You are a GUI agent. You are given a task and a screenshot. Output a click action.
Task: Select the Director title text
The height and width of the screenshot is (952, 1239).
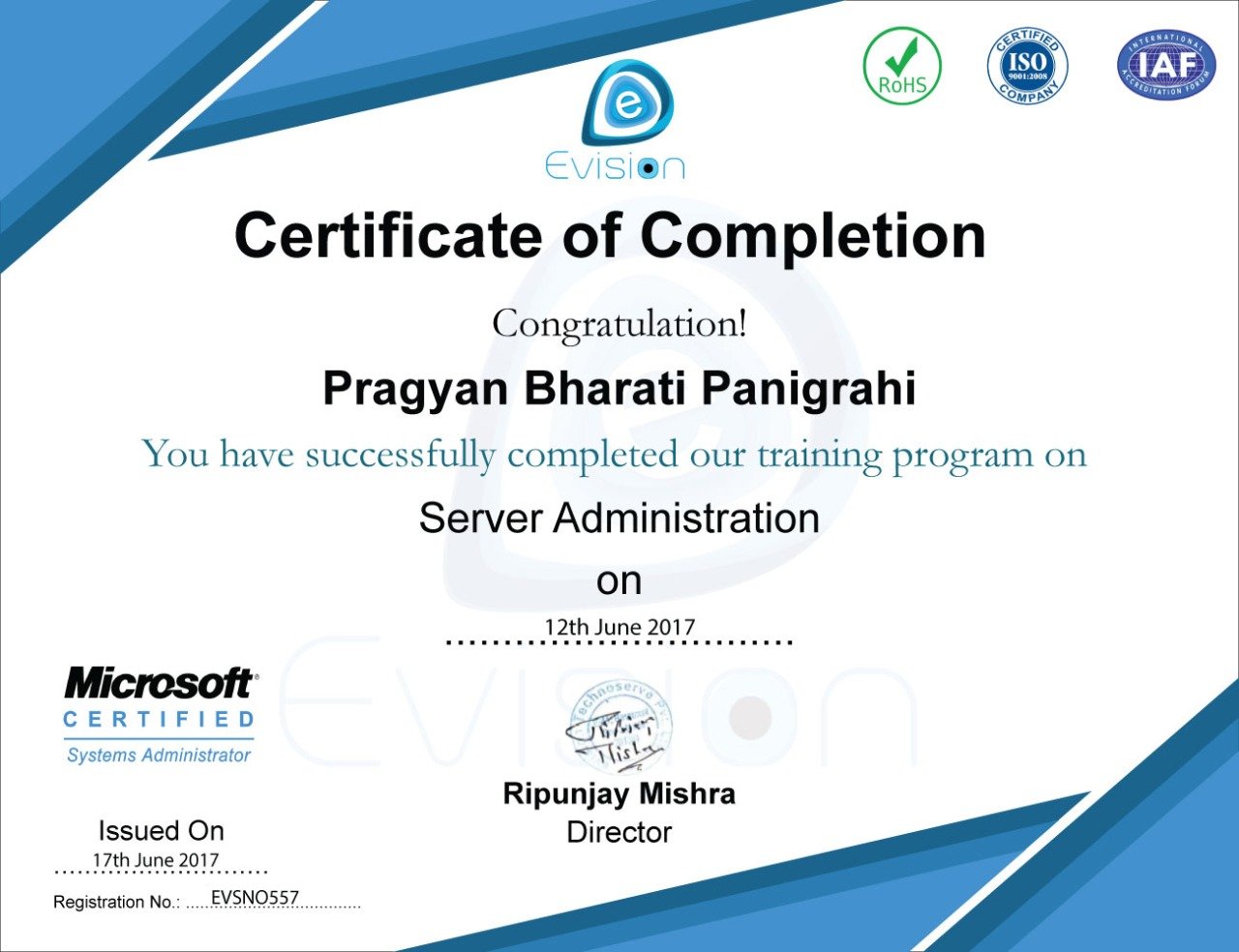(619, 832)
